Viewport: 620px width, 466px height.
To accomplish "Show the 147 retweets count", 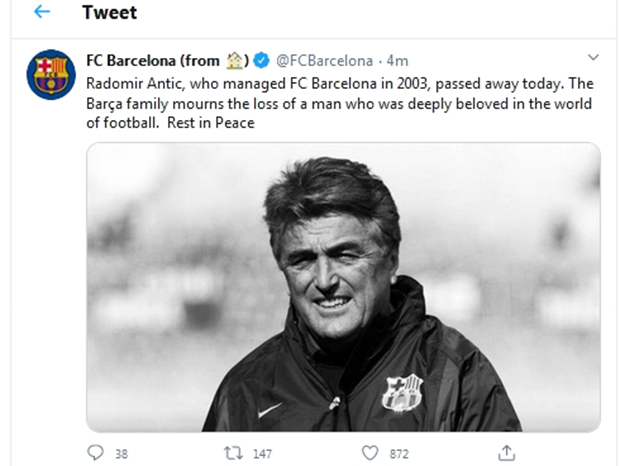I will (x=261, y=454).
